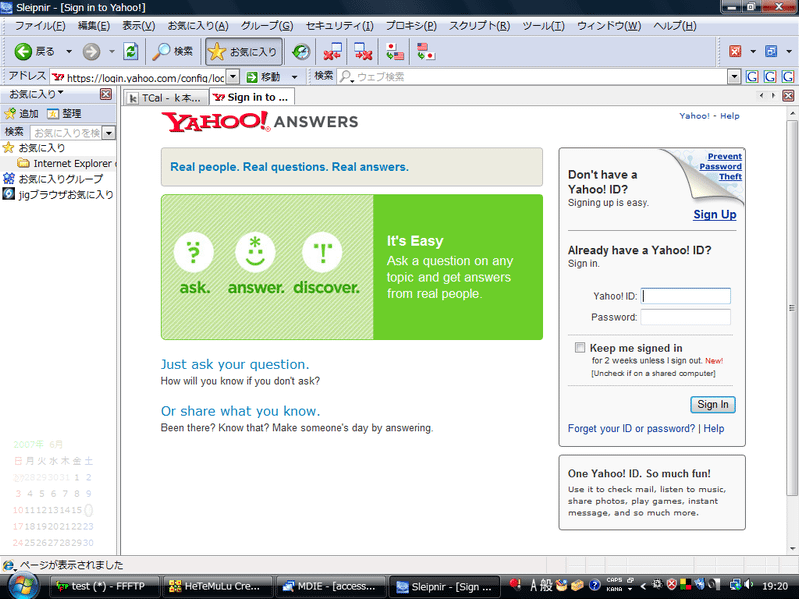Click the close-right-tabs icon
799x599 pixels.
(x=363, y=51)
